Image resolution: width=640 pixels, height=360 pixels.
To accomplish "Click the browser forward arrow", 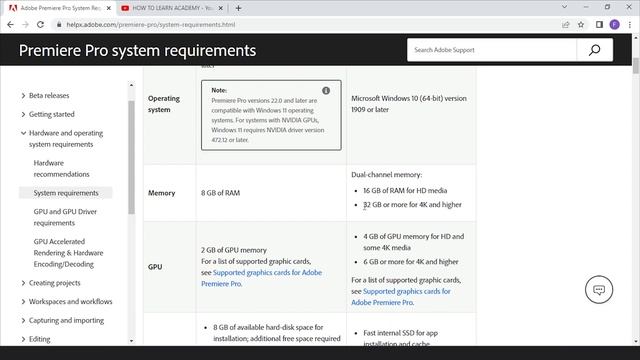I will 25,24.
